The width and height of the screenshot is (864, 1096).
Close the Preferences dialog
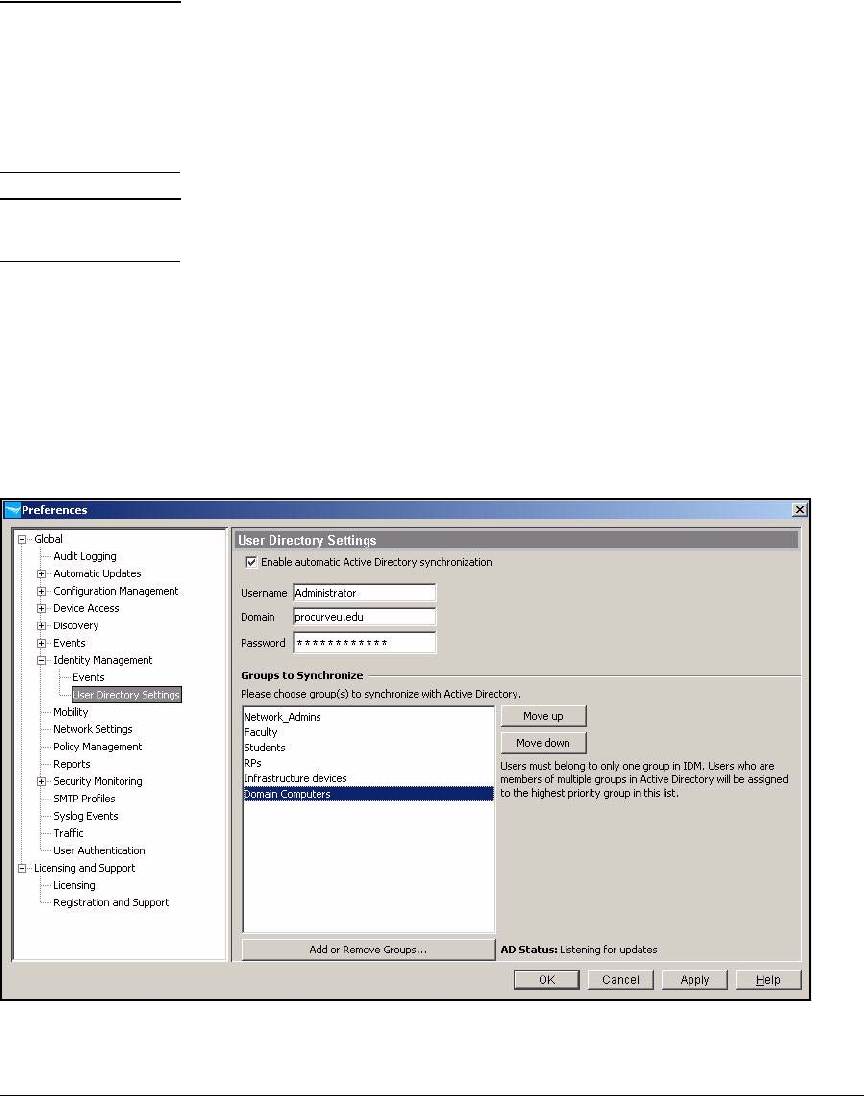click(800, 510)
